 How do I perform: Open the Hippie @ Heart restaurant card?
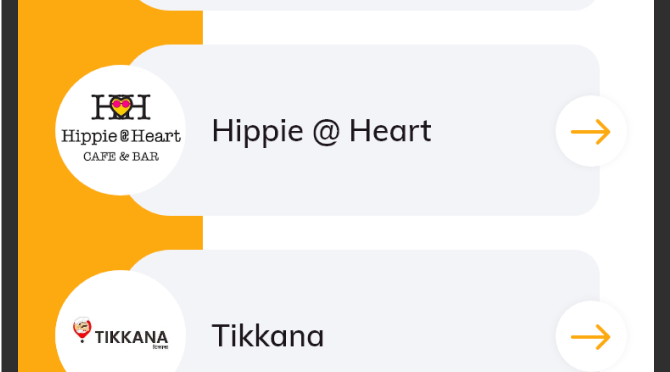point(363,130)
